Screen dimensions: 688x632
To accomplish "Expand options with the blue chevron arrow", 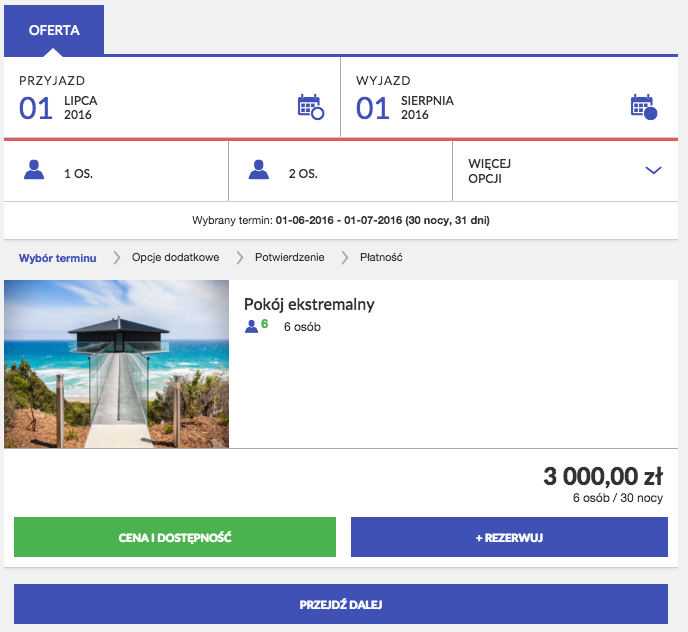I will click(x=654, y=171).
